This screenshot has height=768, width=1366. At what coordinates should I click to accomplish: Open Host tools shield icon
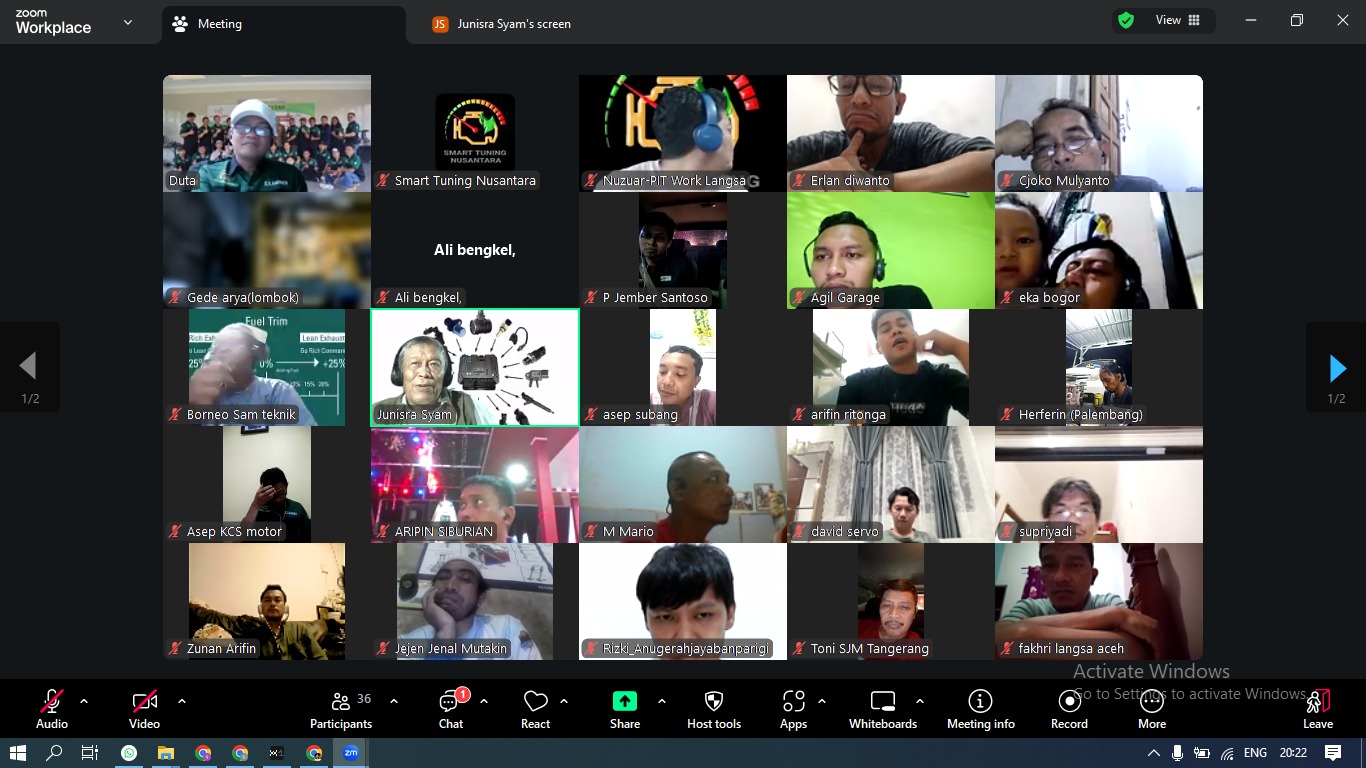pos(714,709)
